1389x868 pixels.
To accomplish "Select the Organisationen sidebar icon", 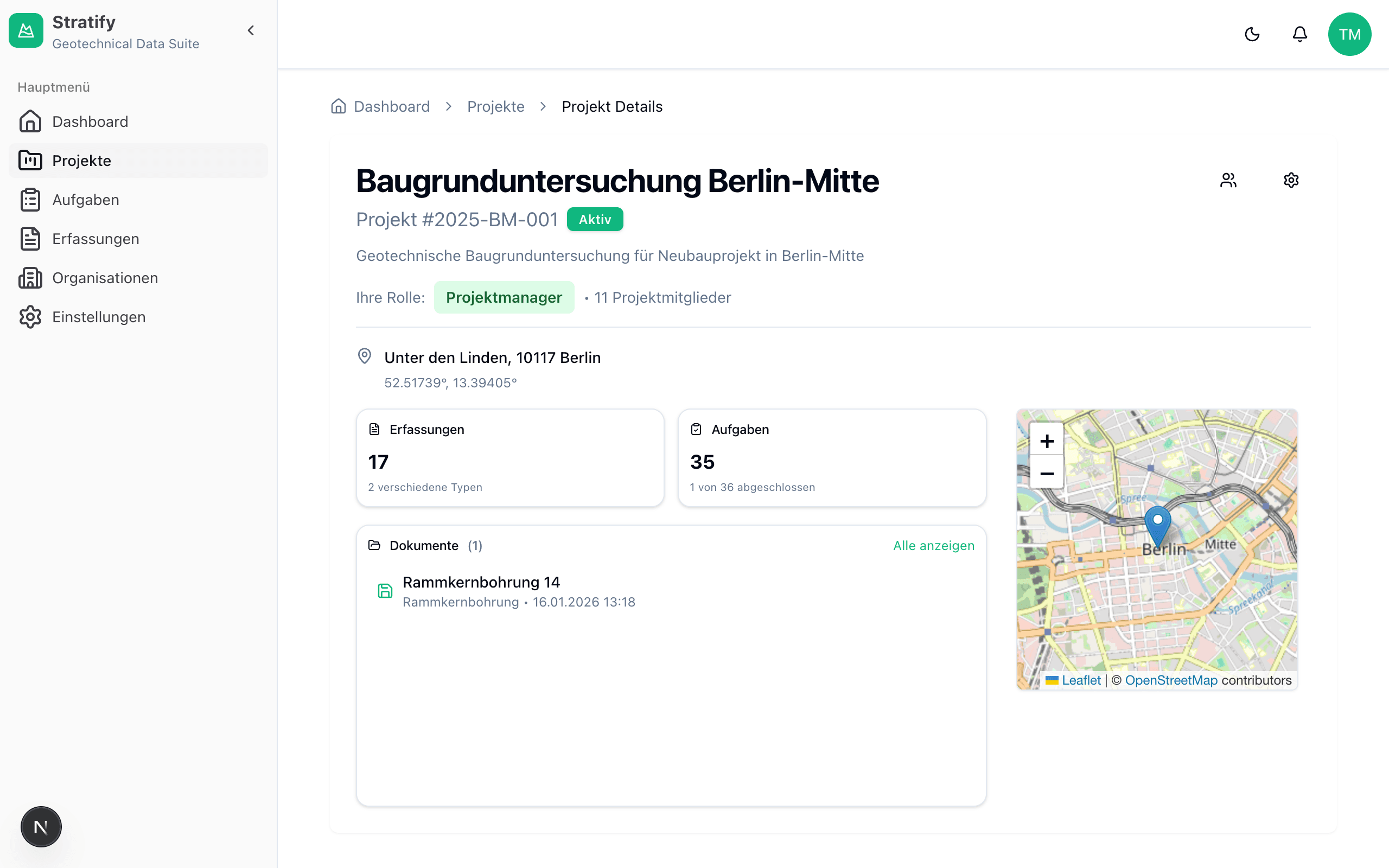I will click(30, 278).
